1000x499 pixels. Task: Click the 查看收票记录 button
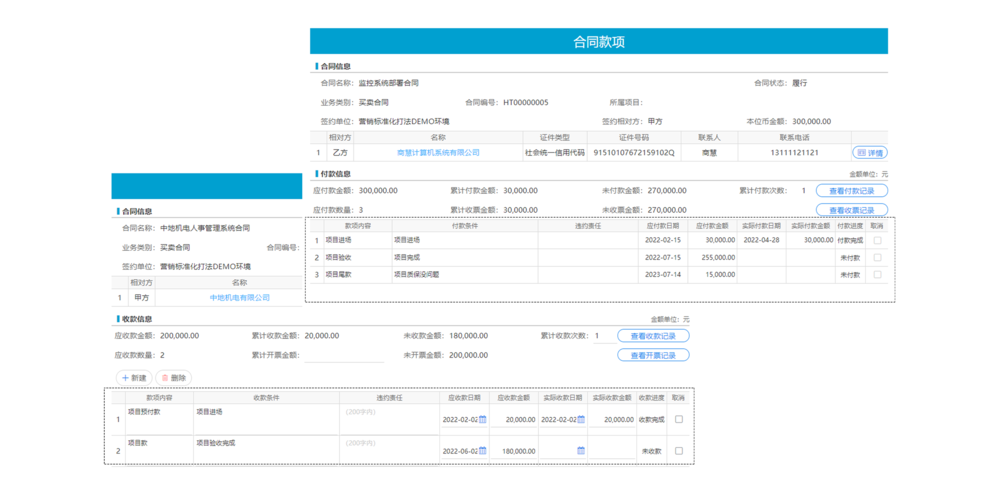pyautogui.click(x=851, y=209)
